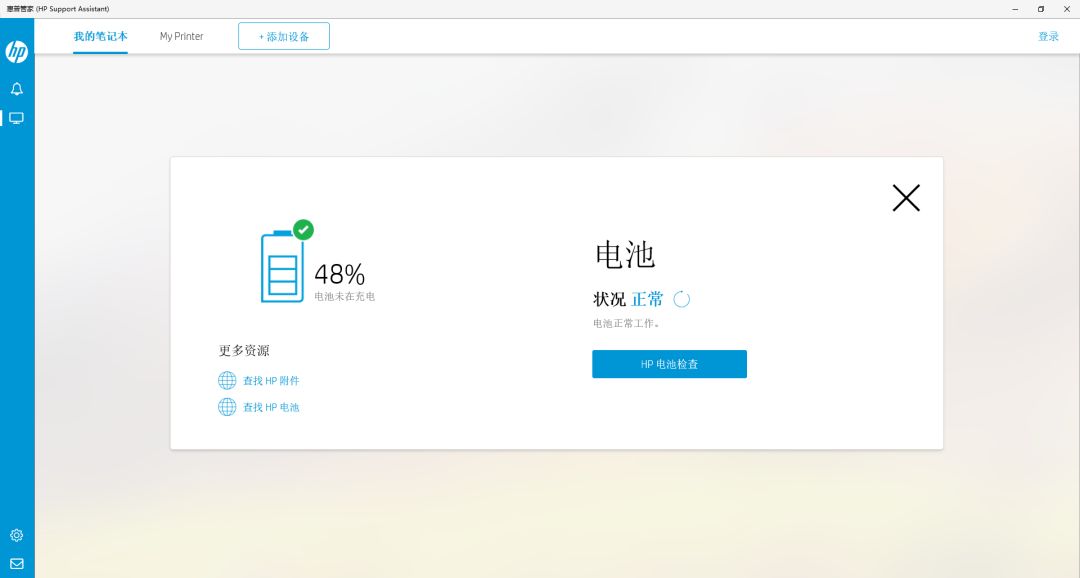Click the HP logo in sidebar
Image resolution: width=1080 pixels, height=578 pixels.
tap(17, 52)
